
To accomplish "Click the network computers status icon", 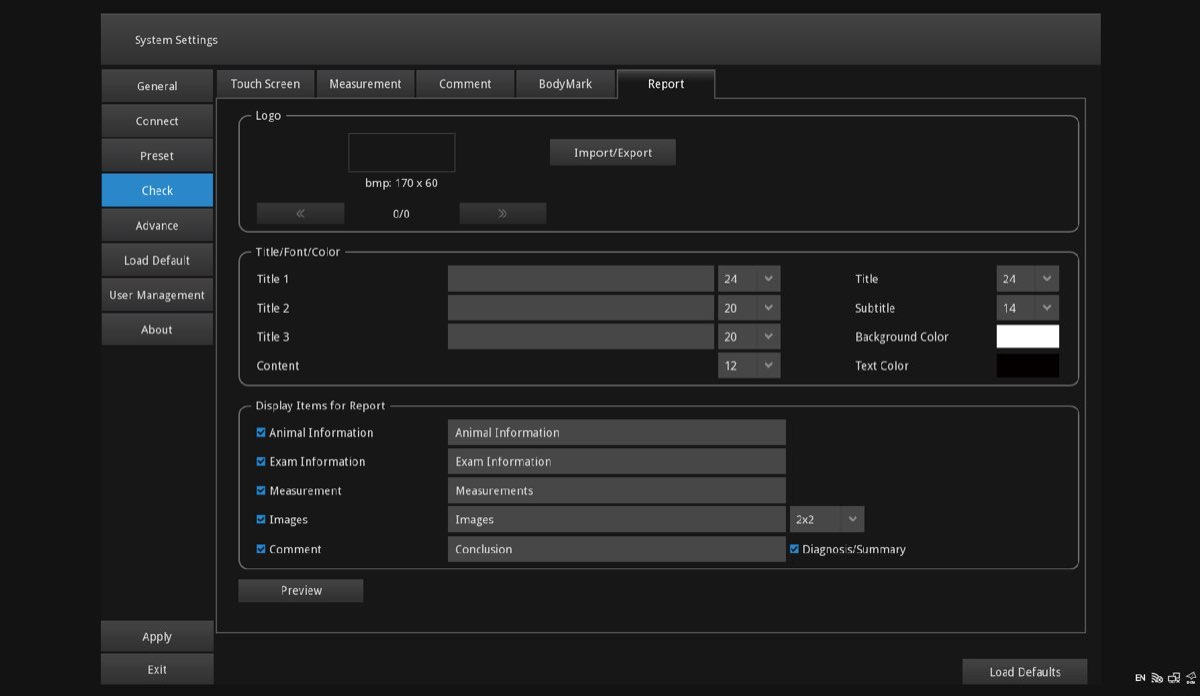I will [1174, 678].
